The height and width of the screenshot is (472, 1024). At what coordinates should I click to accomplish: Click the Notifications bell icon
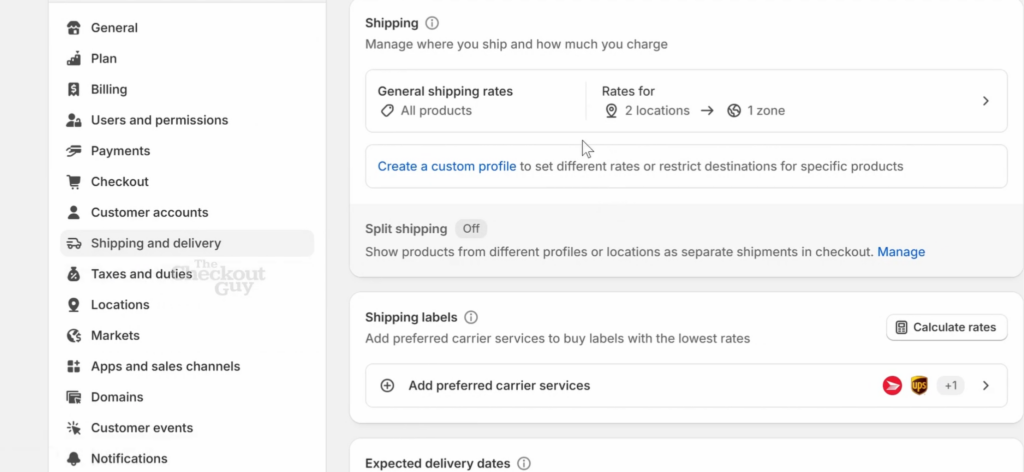[74, 459]
